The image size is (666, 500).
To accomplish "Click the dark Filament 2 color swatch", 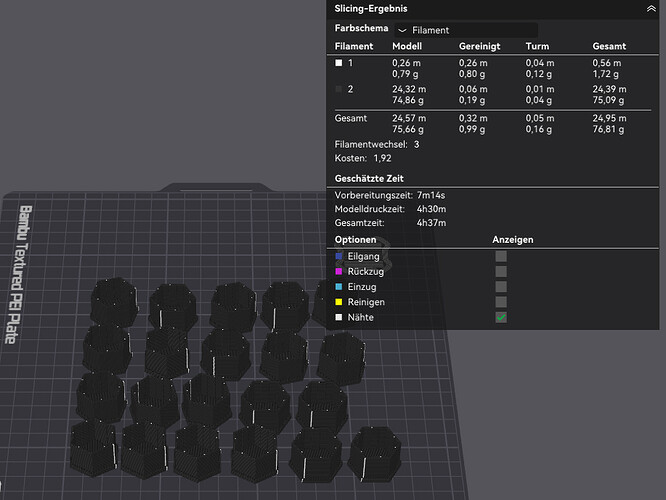I will click(x=338, y=89).
